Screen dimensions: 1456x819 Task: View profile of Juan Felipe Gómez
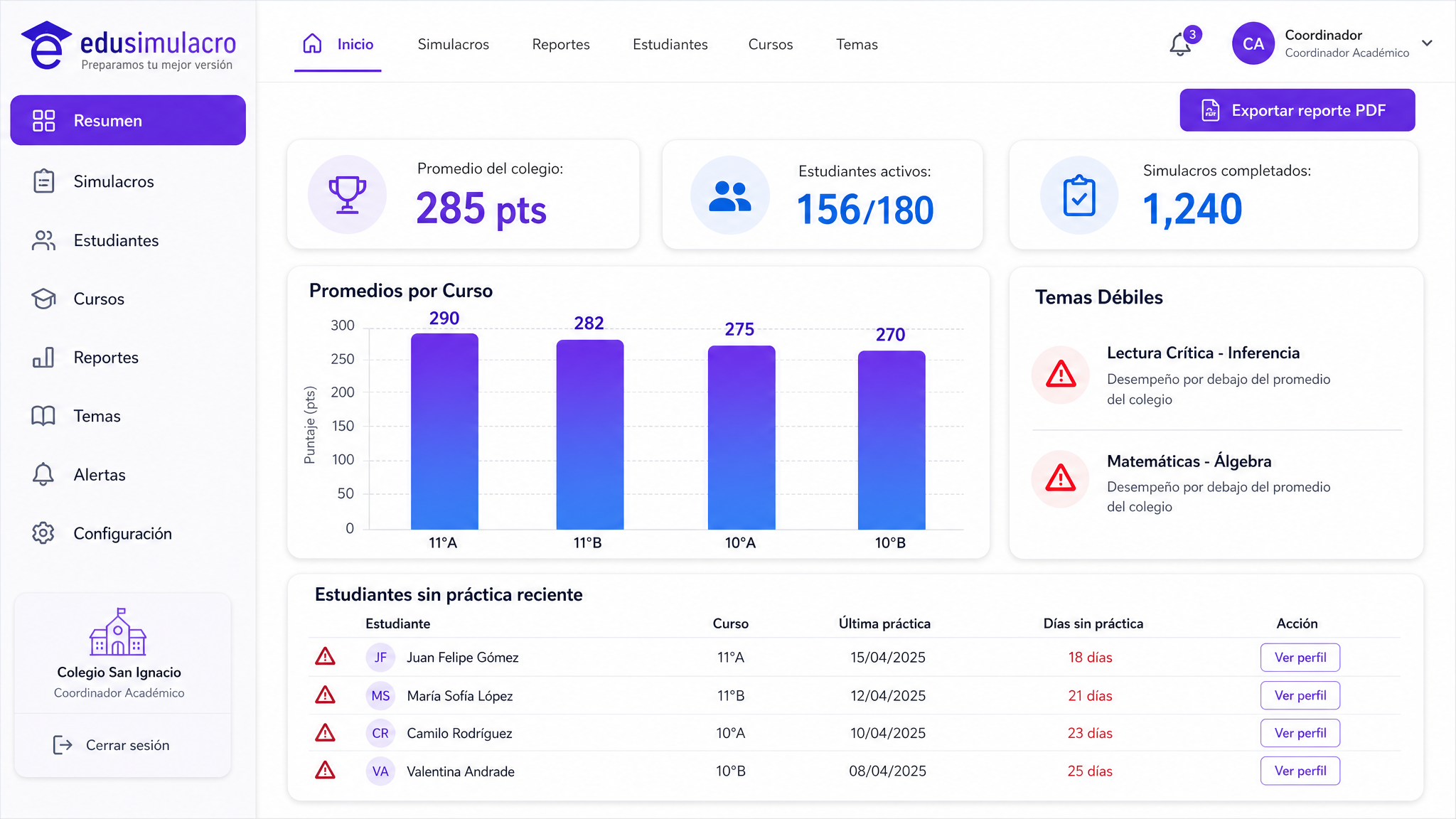[x=1300, y=658]
